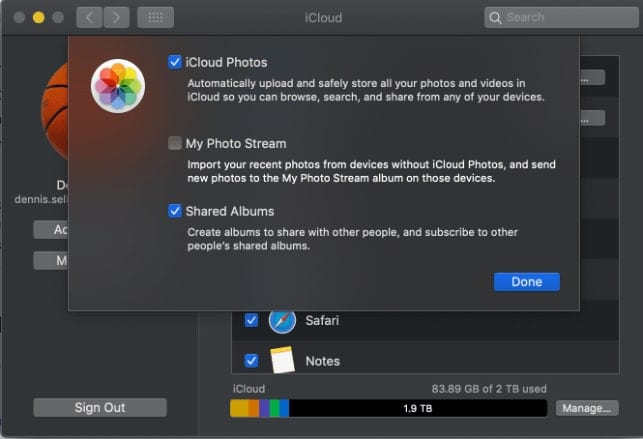Screen dimensions: 643x439
Task: Click the Notes app icon
Action: tap(282, 360)
